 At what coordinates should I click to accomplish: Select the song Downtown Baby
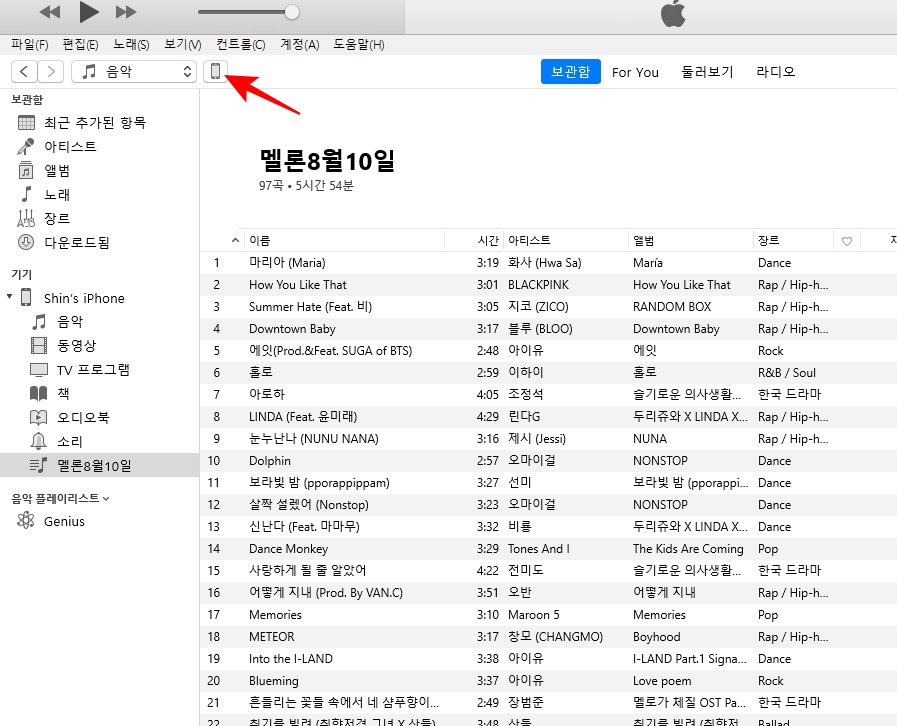[x=292, y=329]
